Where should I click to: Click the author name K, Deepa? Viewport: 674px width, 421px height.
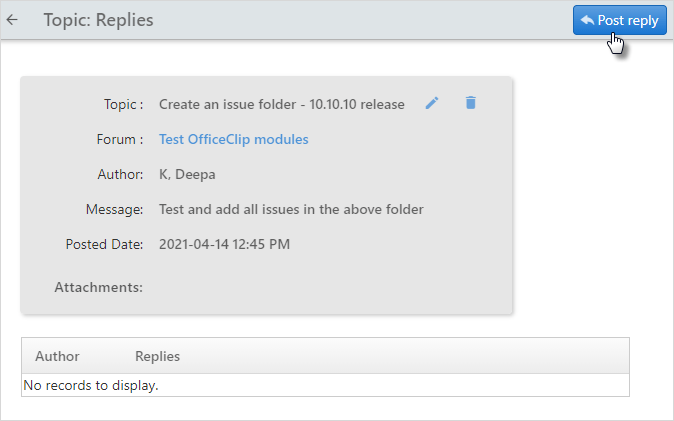coord(187,175)
